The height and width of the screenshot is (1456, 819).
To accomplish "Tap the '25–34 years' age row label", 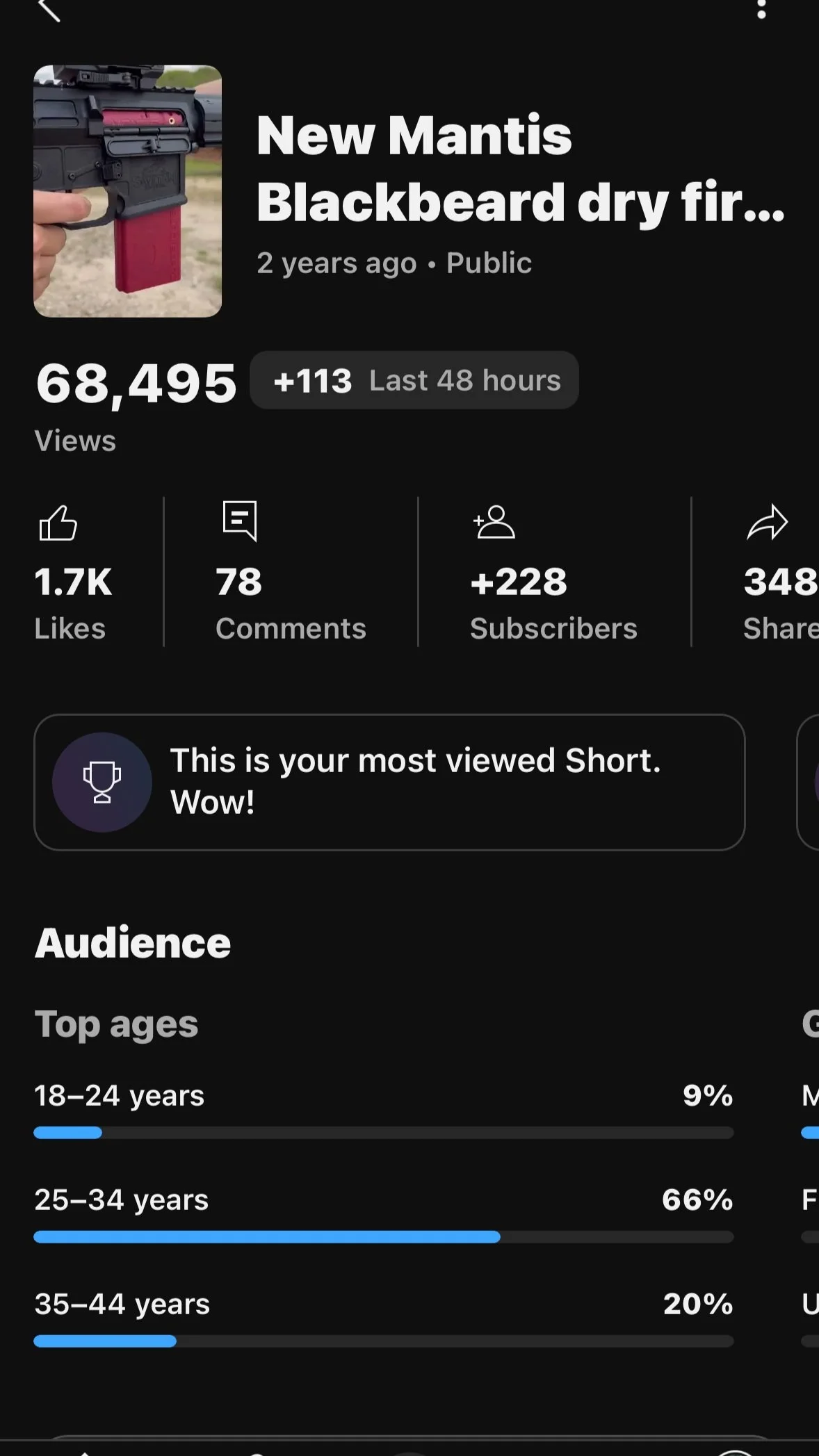I will [122, 1200].
